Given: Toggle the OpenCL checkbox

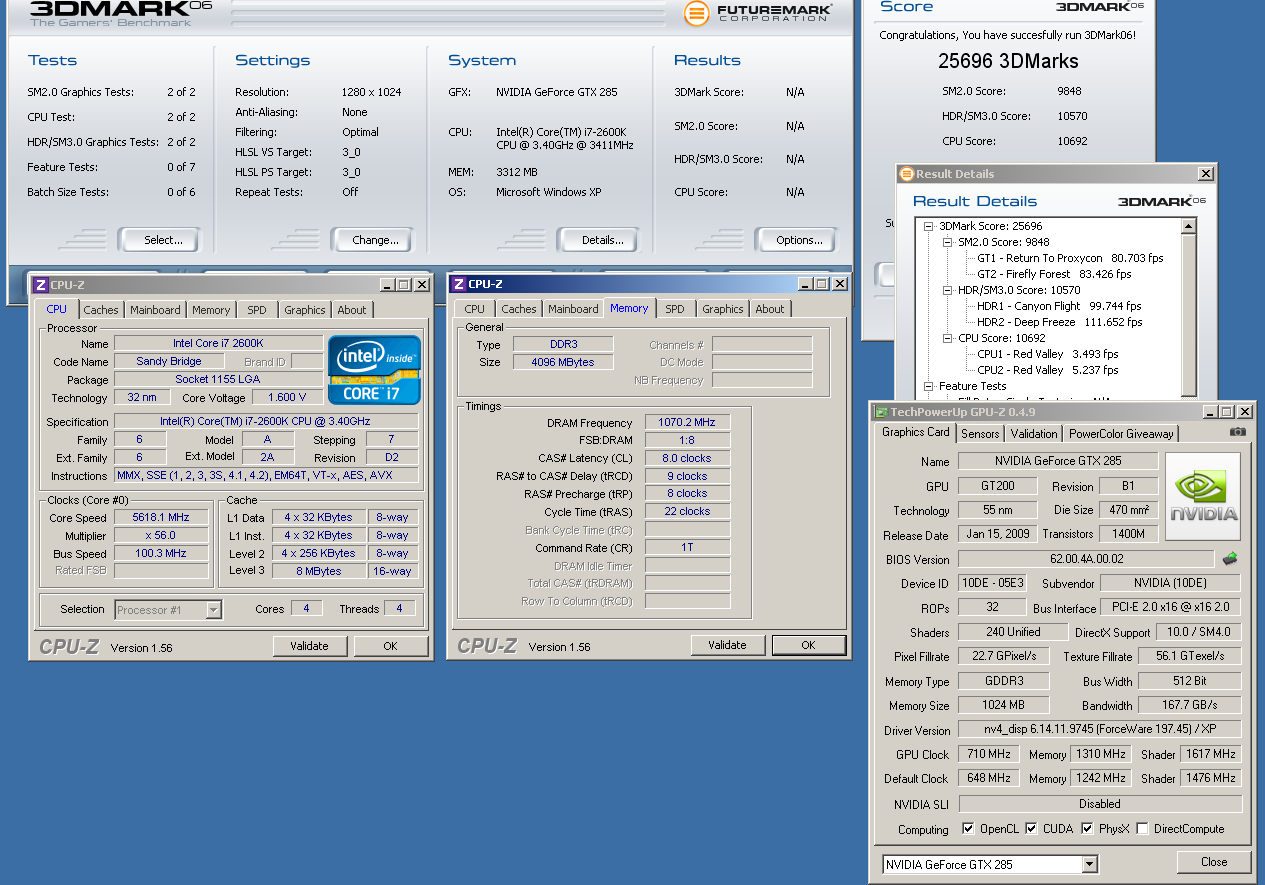Looking at the screenshot, I should tap(968, 829).
